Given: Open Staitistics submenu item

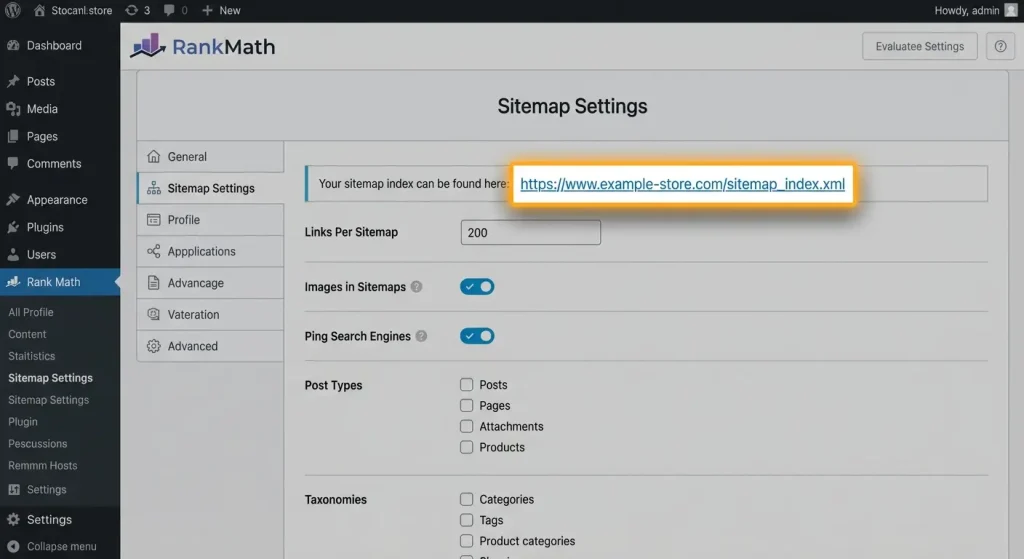Looking at the screenshot, I should pos(31,357).
